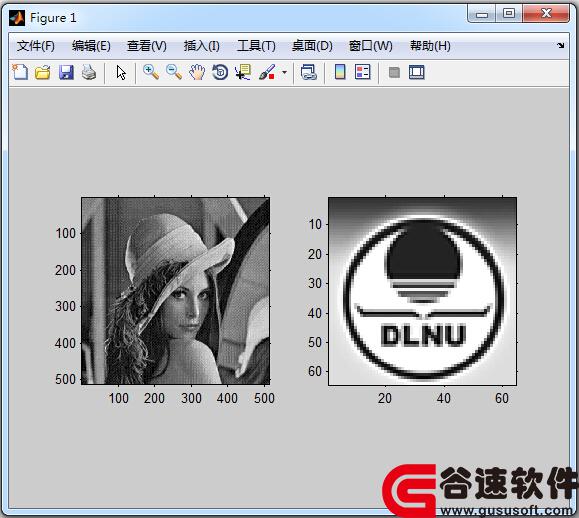This screenshot has width=579, height=518.
Task: Open the 工具(T) menu
Action: [x=256, y=46]
